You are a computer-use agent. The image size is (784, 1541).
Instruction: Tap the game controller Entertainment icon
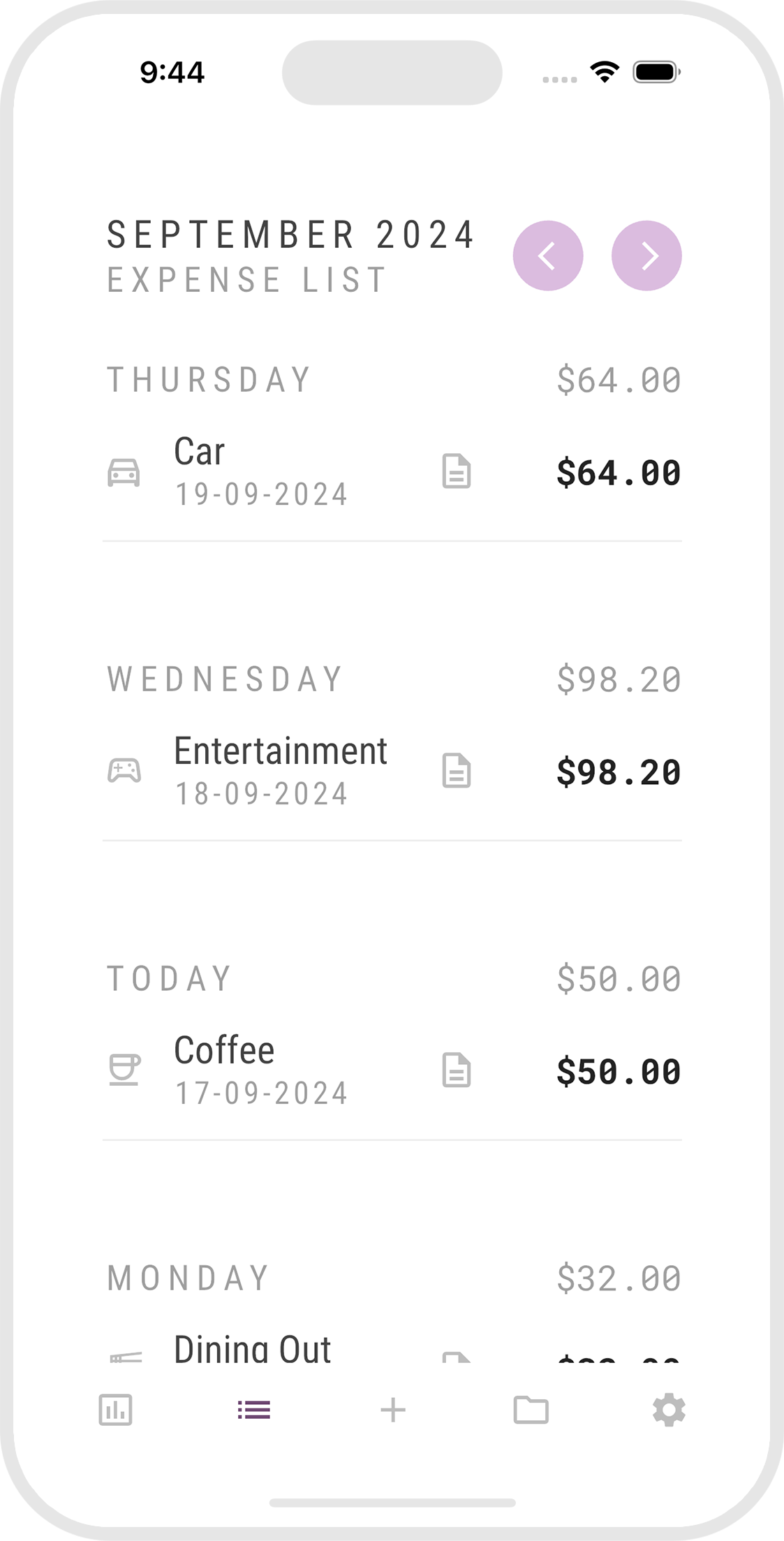tap(124, 771)
